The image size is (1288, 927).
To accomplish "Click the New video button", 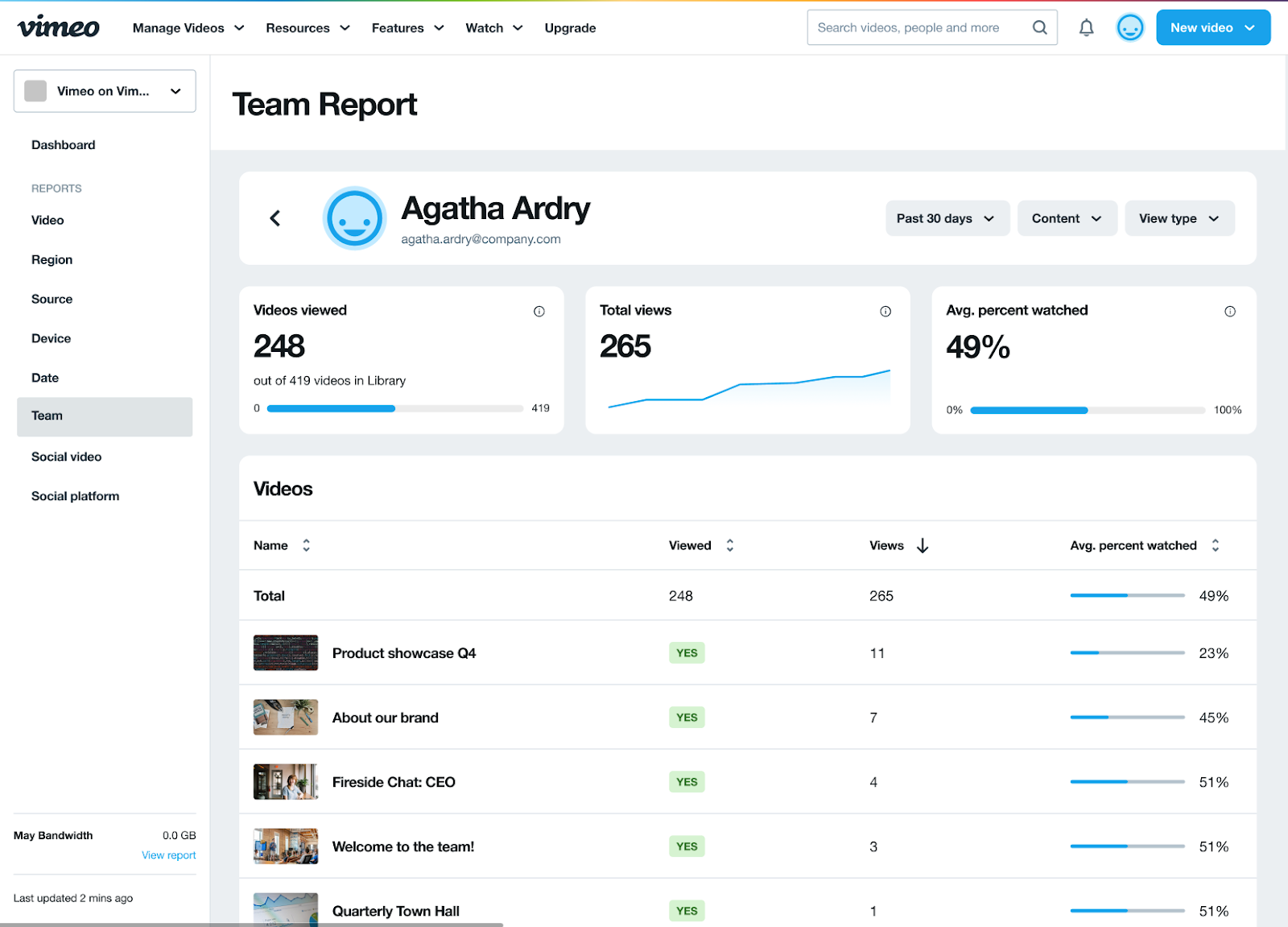I will pos(1212,28).
